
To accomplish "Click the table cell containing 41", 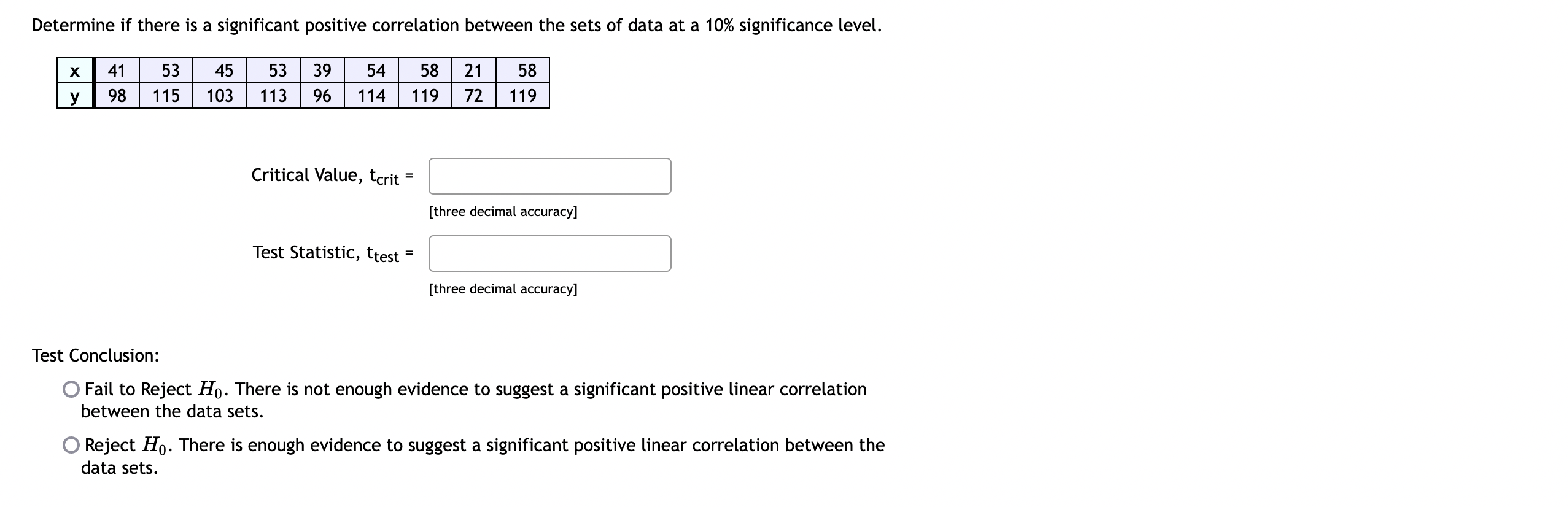I will point(117,71).
